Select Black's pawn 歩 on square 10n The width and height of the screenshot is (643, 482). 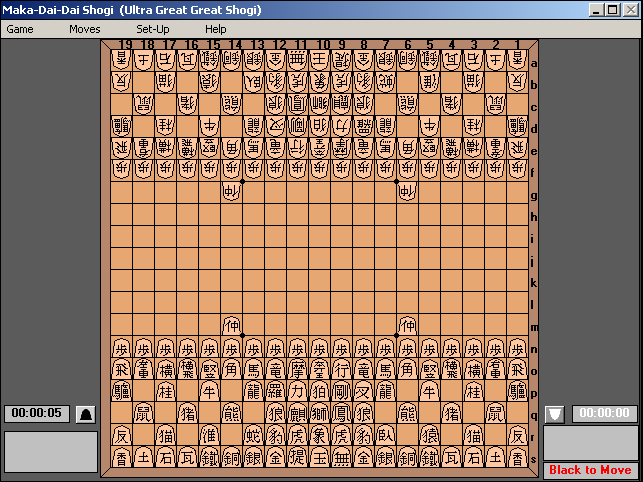319,347
